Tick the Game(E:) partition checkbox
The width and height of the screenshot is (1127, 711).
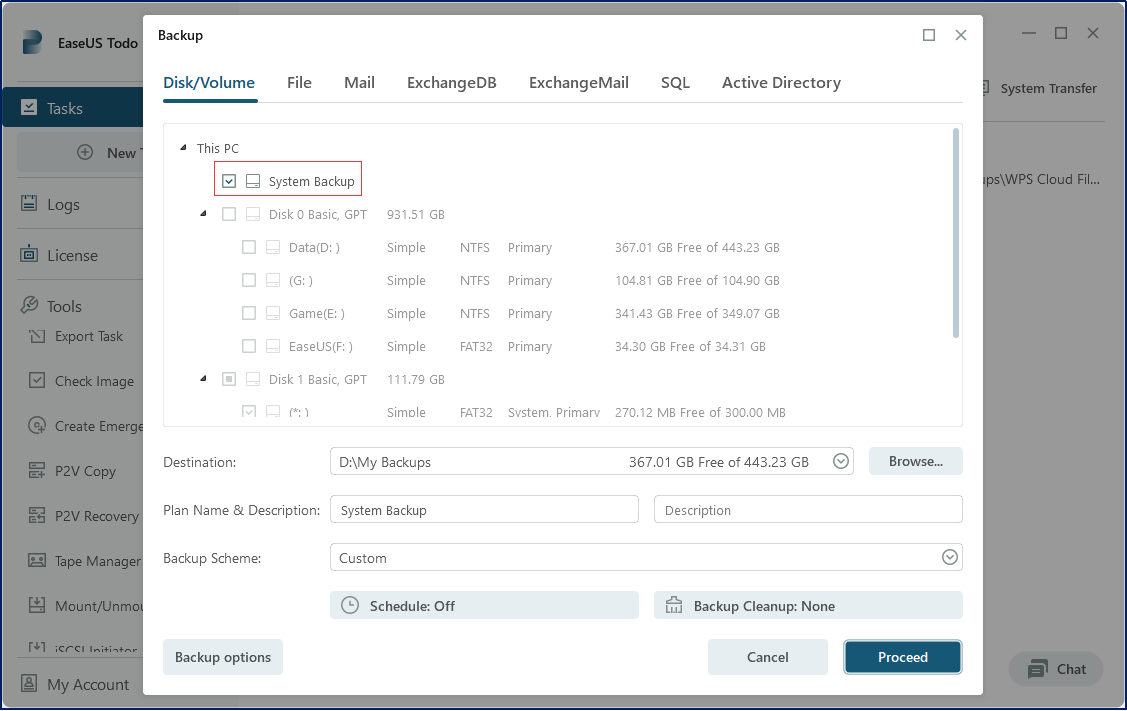[249, 313]
